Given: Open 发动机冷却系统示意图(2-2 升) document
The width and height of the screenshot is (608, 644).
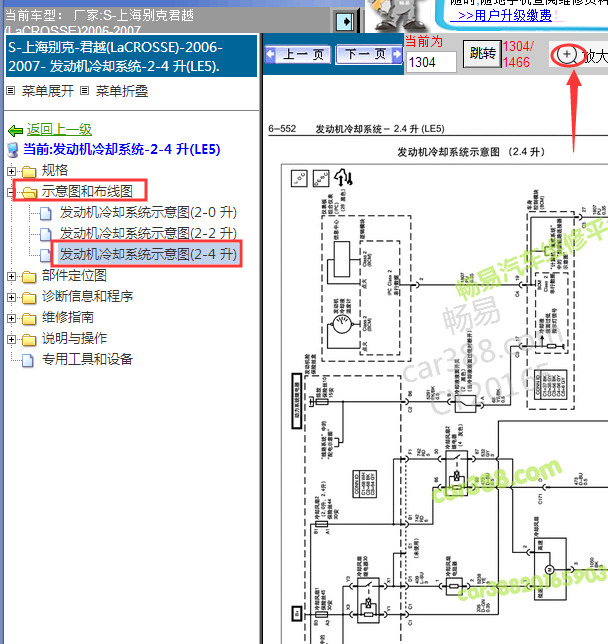Looking at the screenshot, I should (148, 233).
